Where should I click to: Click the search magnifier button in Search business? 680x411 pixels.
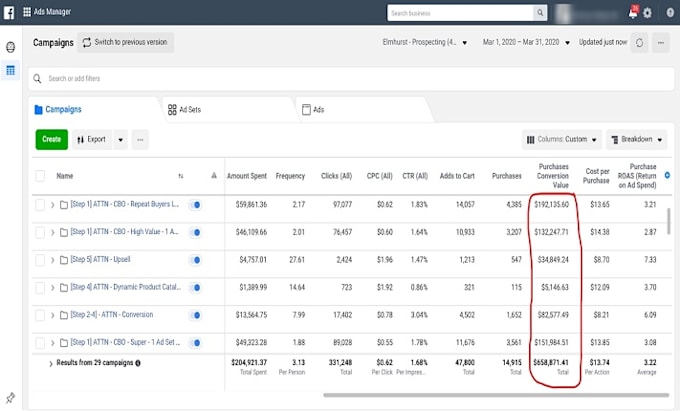click(x=540, y=13)
